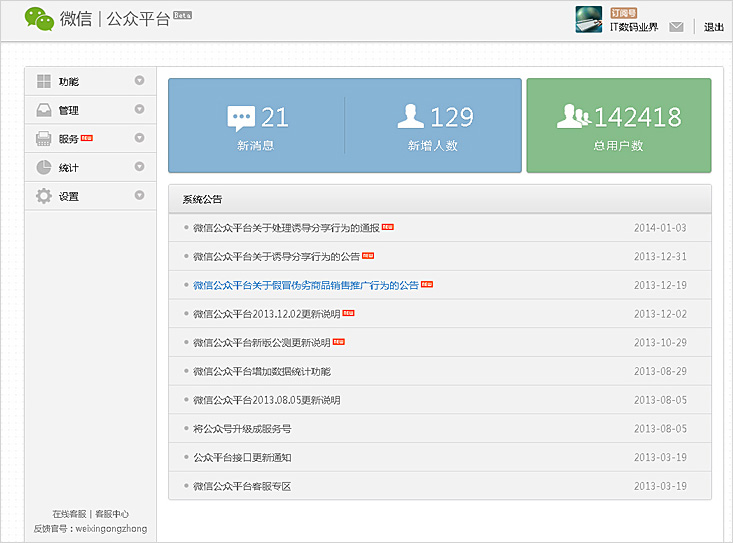This screenshot has height=543, width=733.
Task: Click the date 2013-12-31
Action: click(660, 257)
